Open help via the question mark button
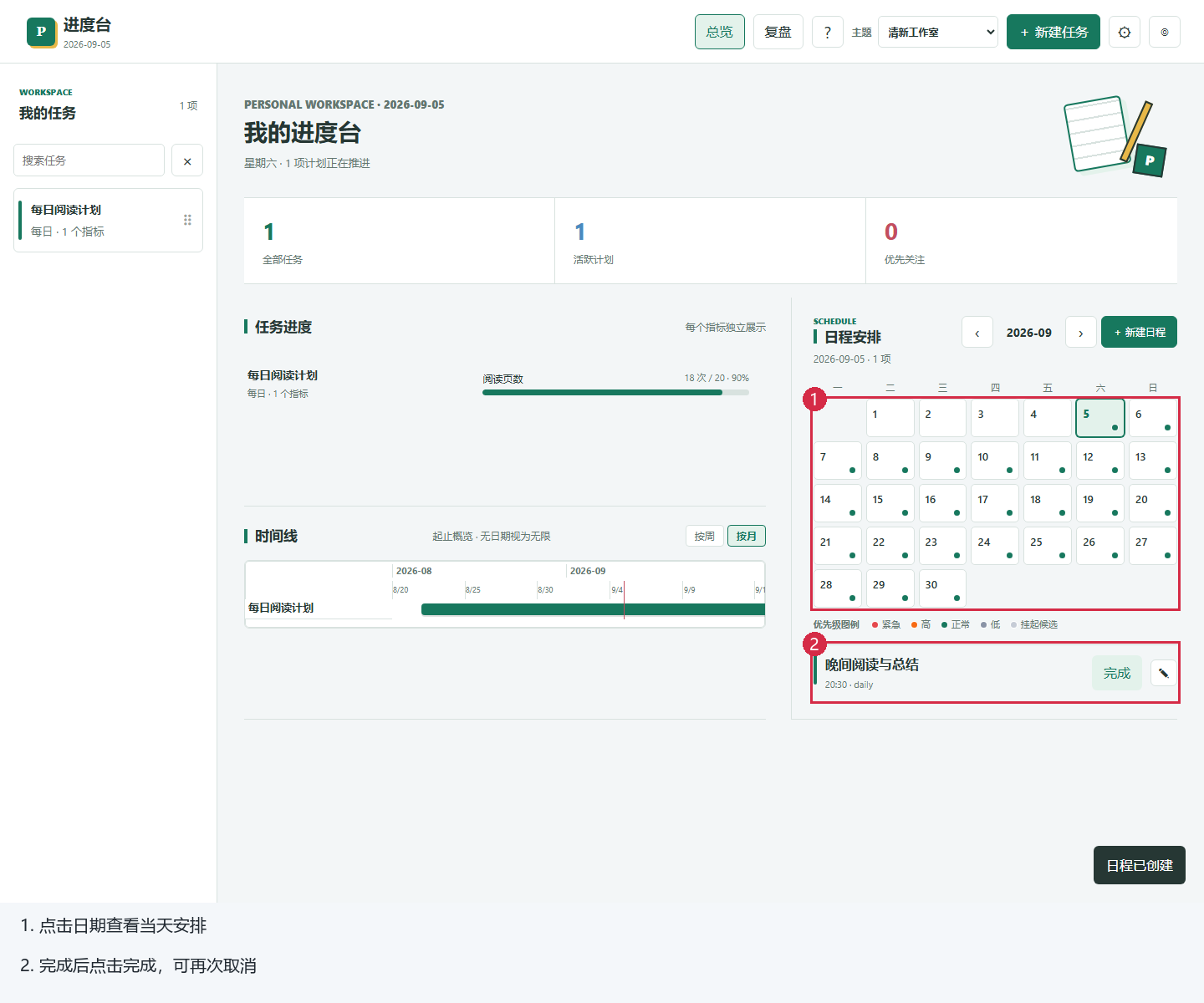This screenshot has width=1204, height=1003. (x=828, y=32)
